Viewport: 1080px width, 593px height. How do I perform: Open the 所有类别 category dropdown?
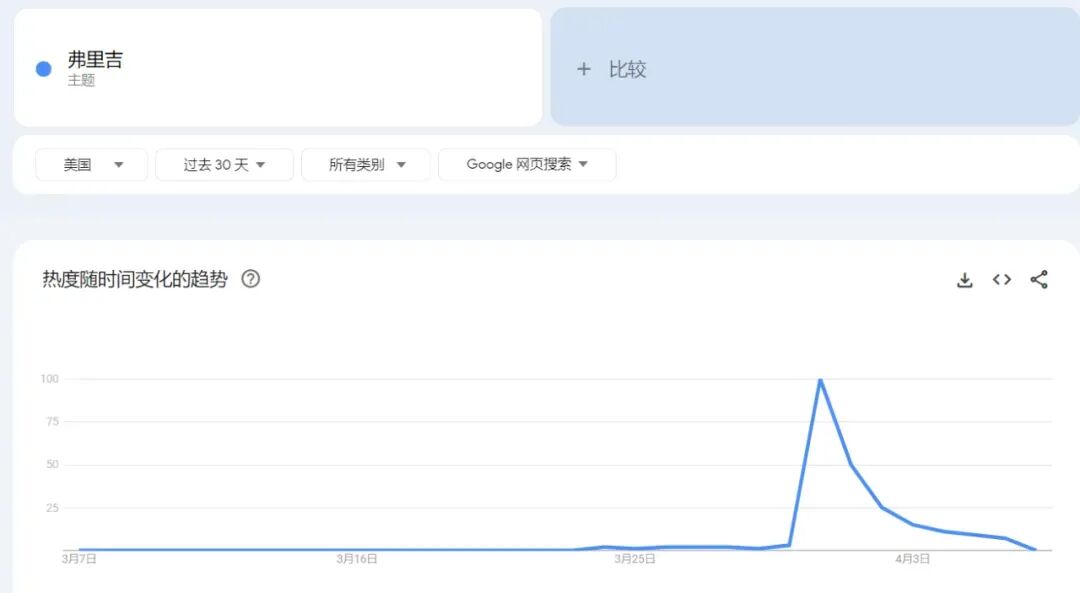(366, 165)
